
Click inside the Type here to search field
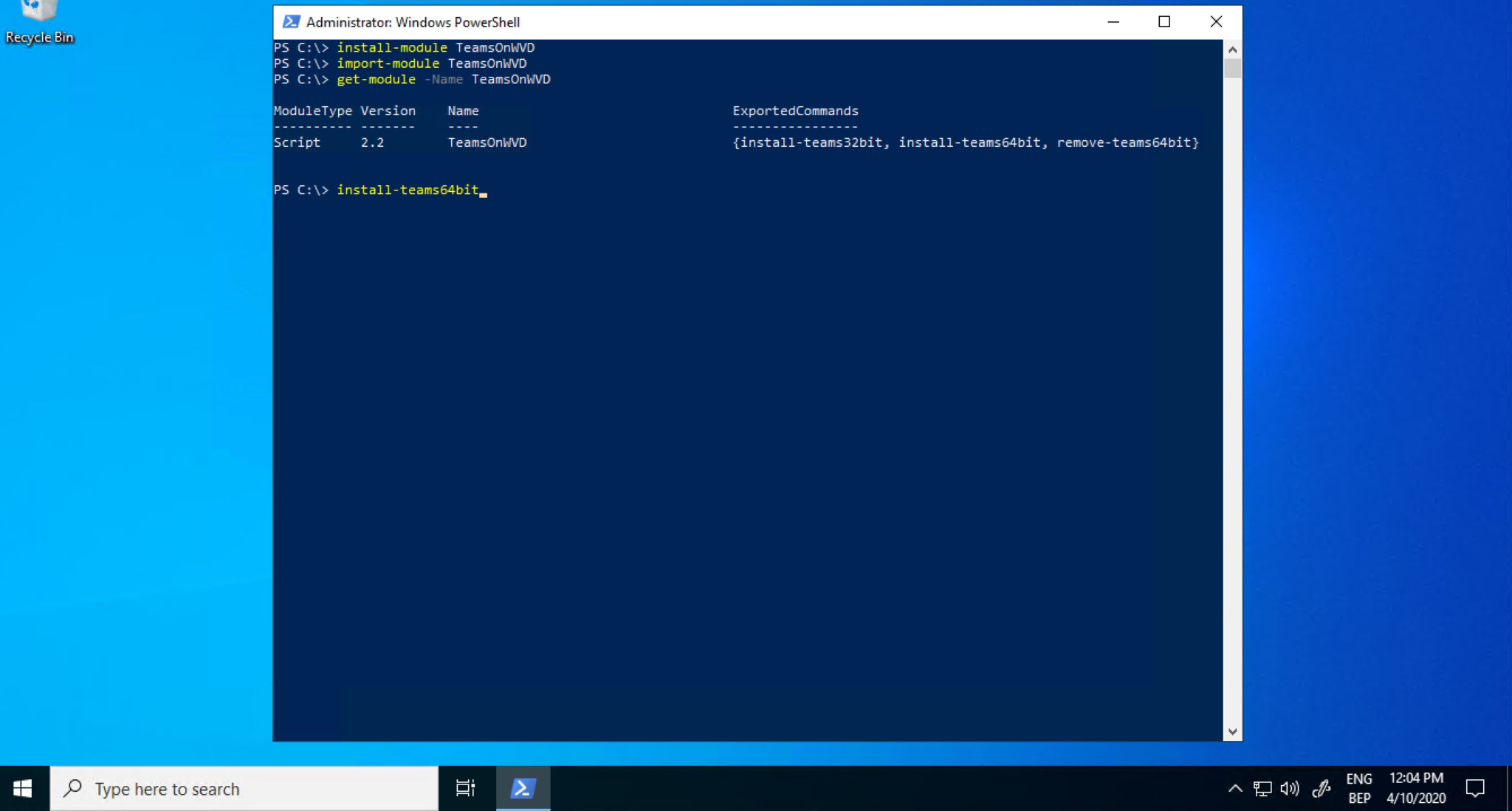coord(221,788)
